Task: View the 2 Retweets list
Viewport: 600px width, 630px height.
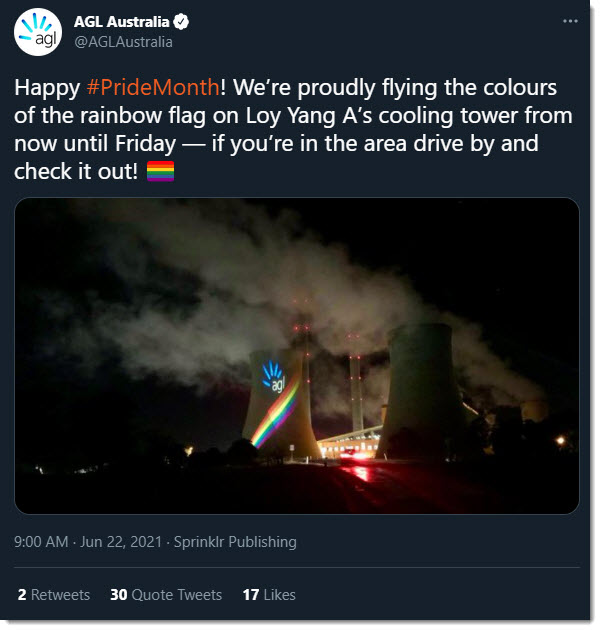Action: pos(53,594)
